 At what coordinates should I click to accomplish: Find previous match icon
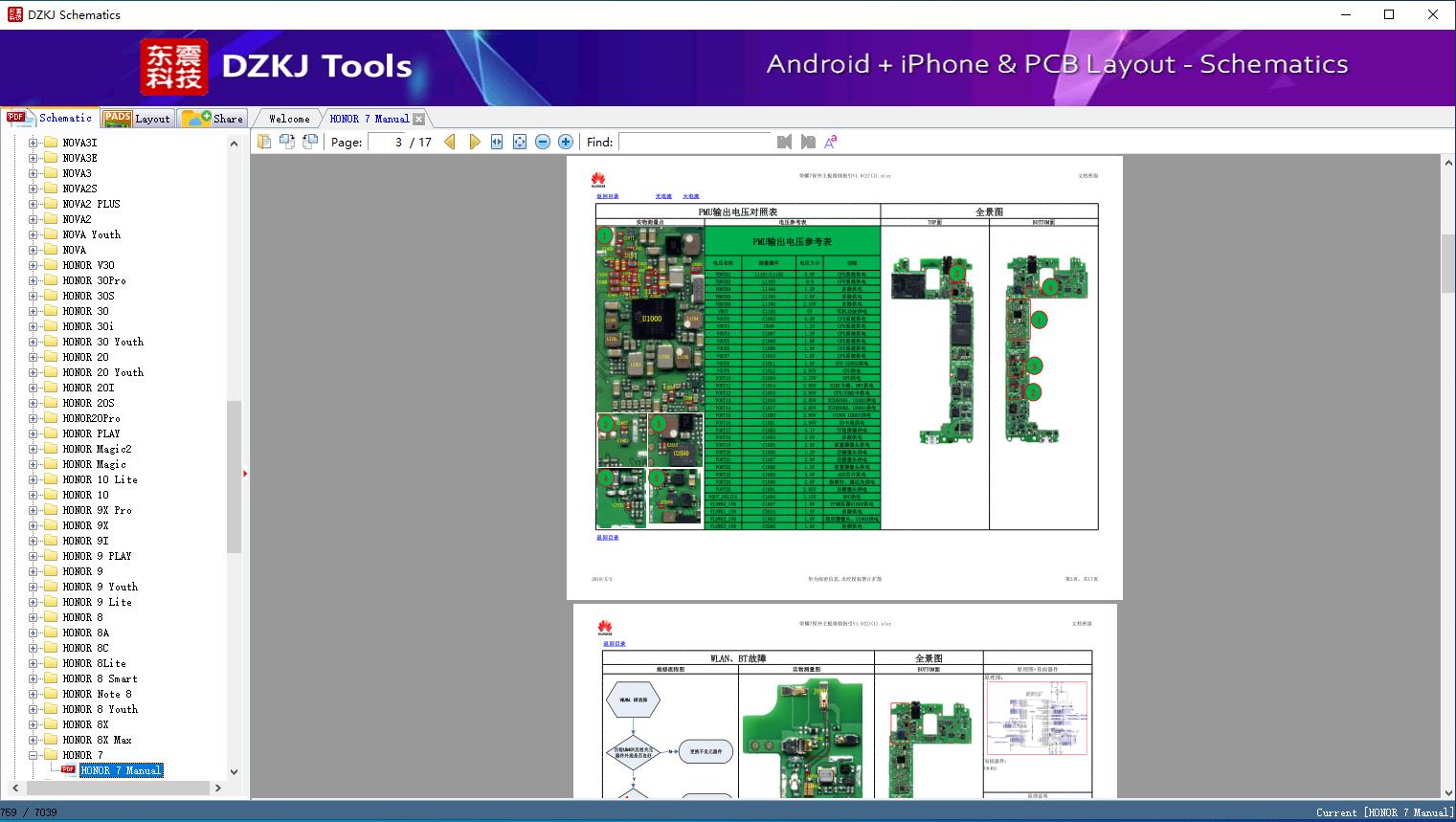[785, 142]
